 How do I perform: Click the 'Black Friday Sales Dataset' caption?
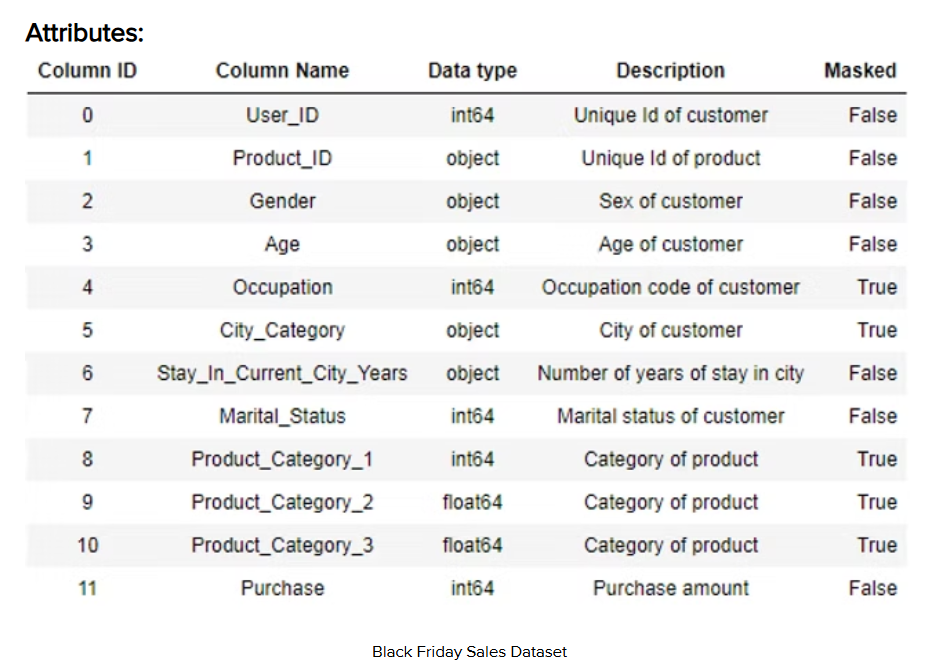pyautogui.click(x=469, y=652)
